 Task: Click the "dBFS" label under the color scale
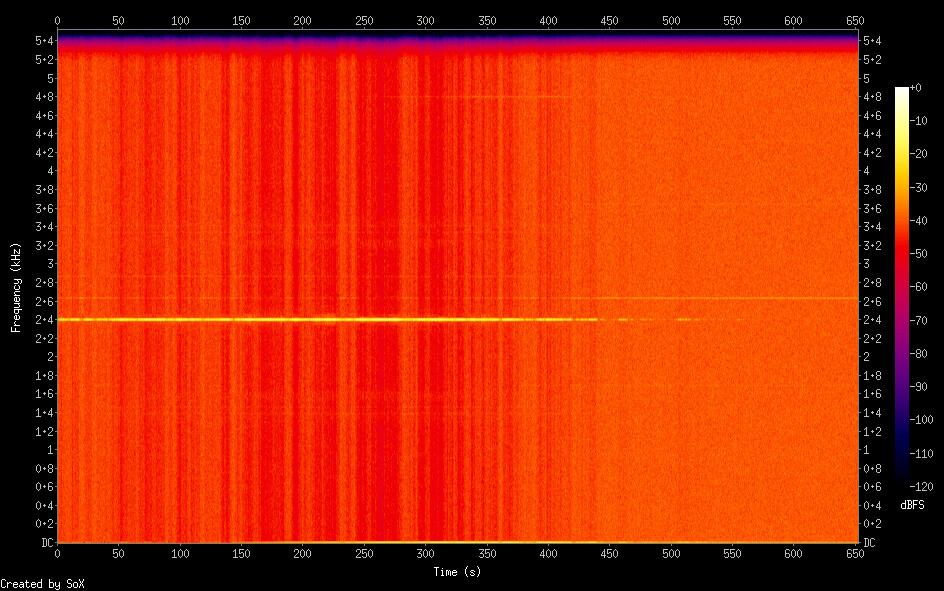tap(911, 505)
